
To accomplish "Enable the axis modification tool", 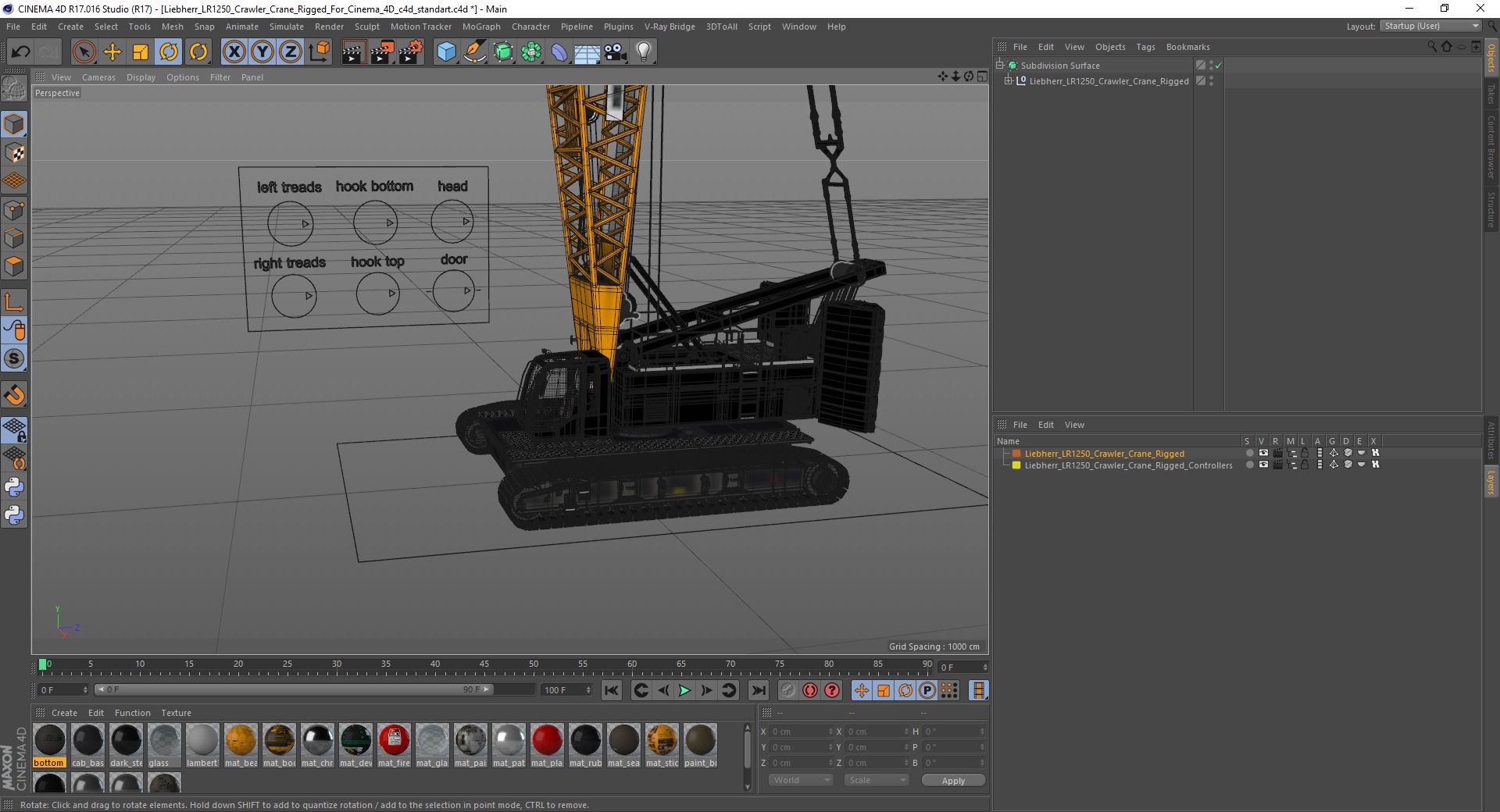I will click(14, 302).
